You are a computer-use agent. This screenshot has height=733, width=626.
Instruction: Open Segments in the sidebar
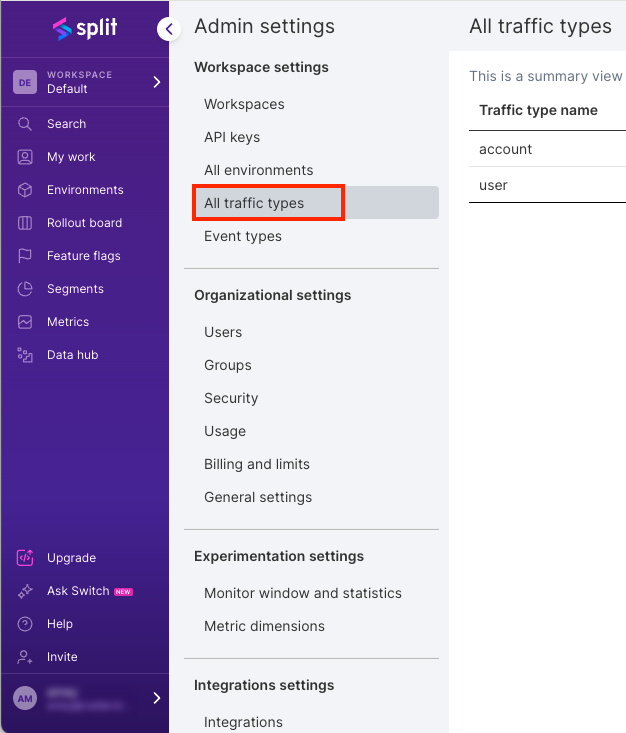[75, 289]
